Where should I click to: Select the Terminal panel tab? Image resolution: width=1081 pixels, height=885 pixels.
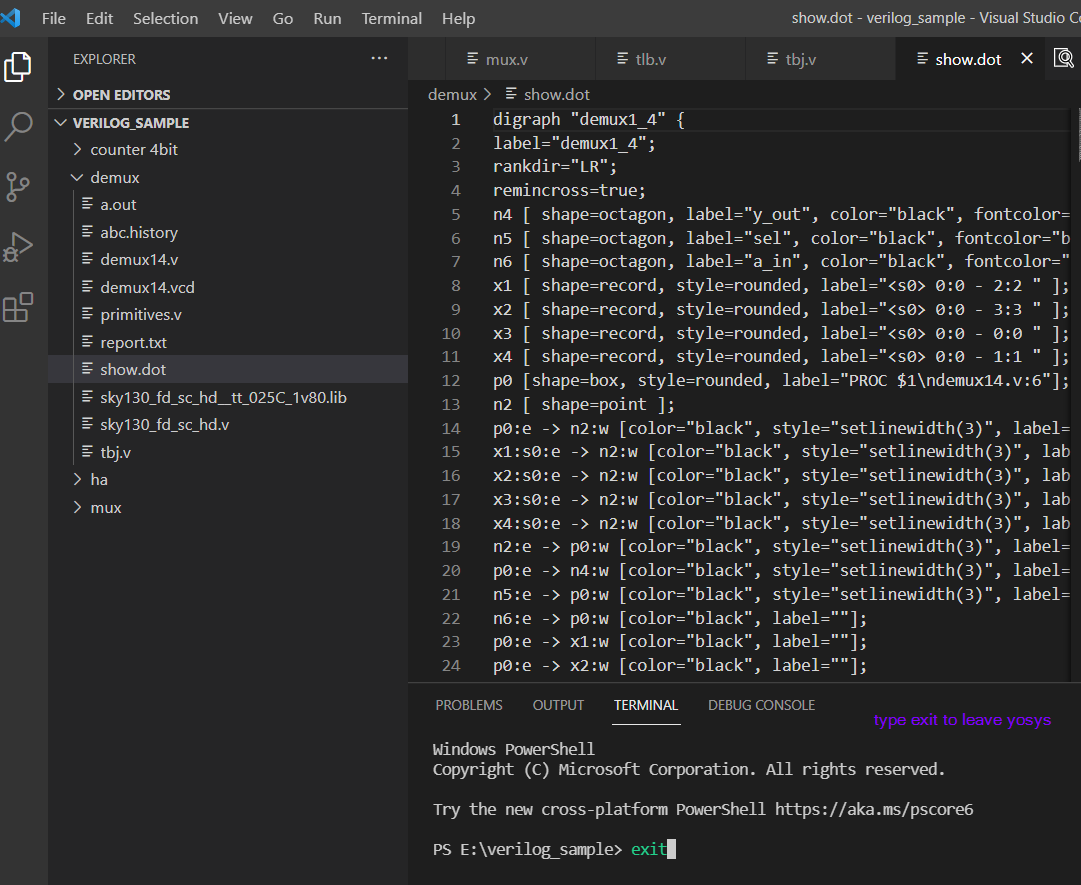(646, 705)
